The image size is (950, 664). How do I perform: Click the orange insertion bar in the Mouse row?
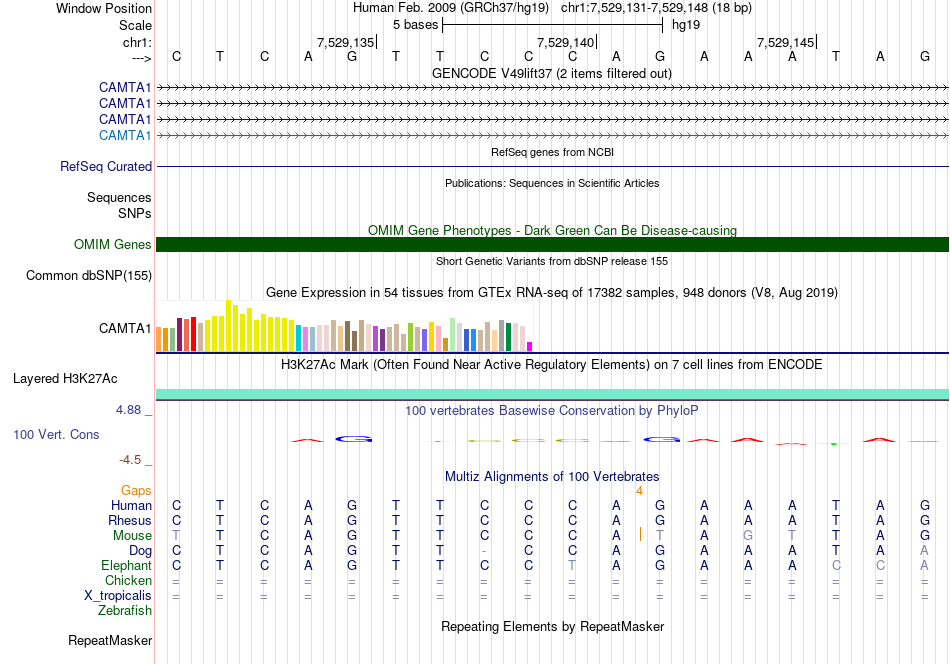point(640,534)
